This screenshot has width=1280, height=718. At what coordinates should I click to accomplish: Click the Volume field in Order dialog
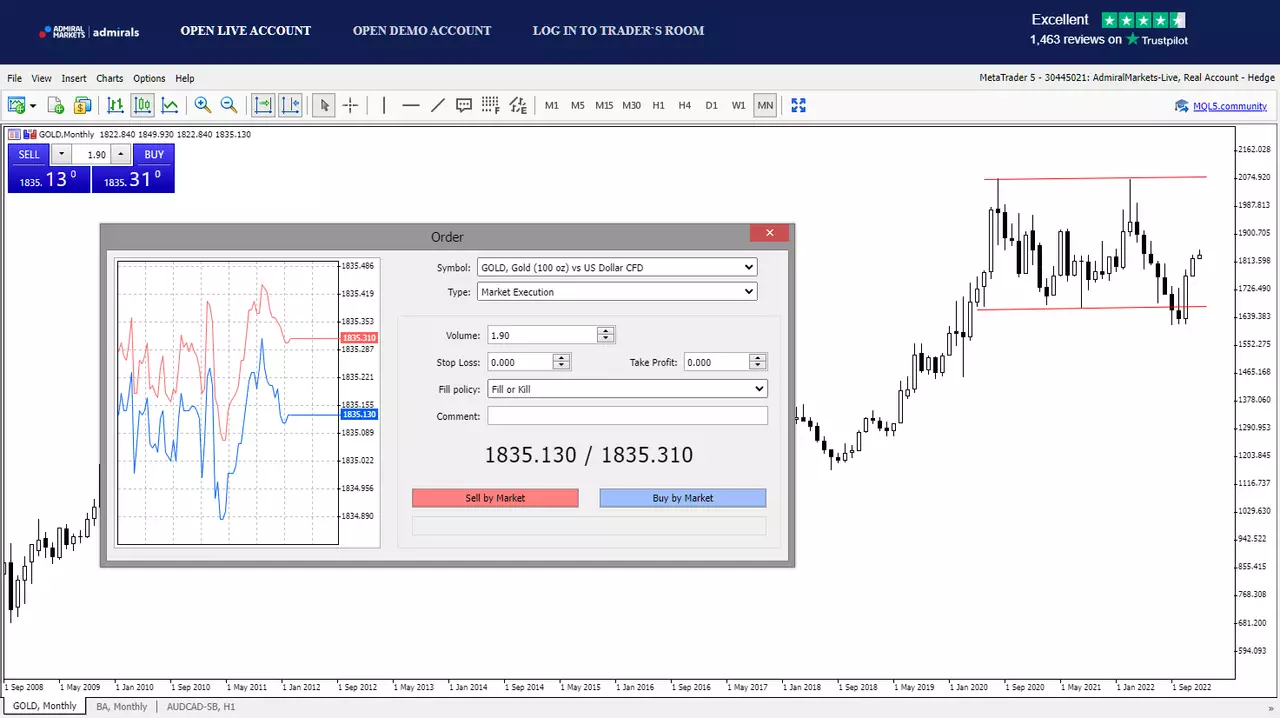coord(542,335)
